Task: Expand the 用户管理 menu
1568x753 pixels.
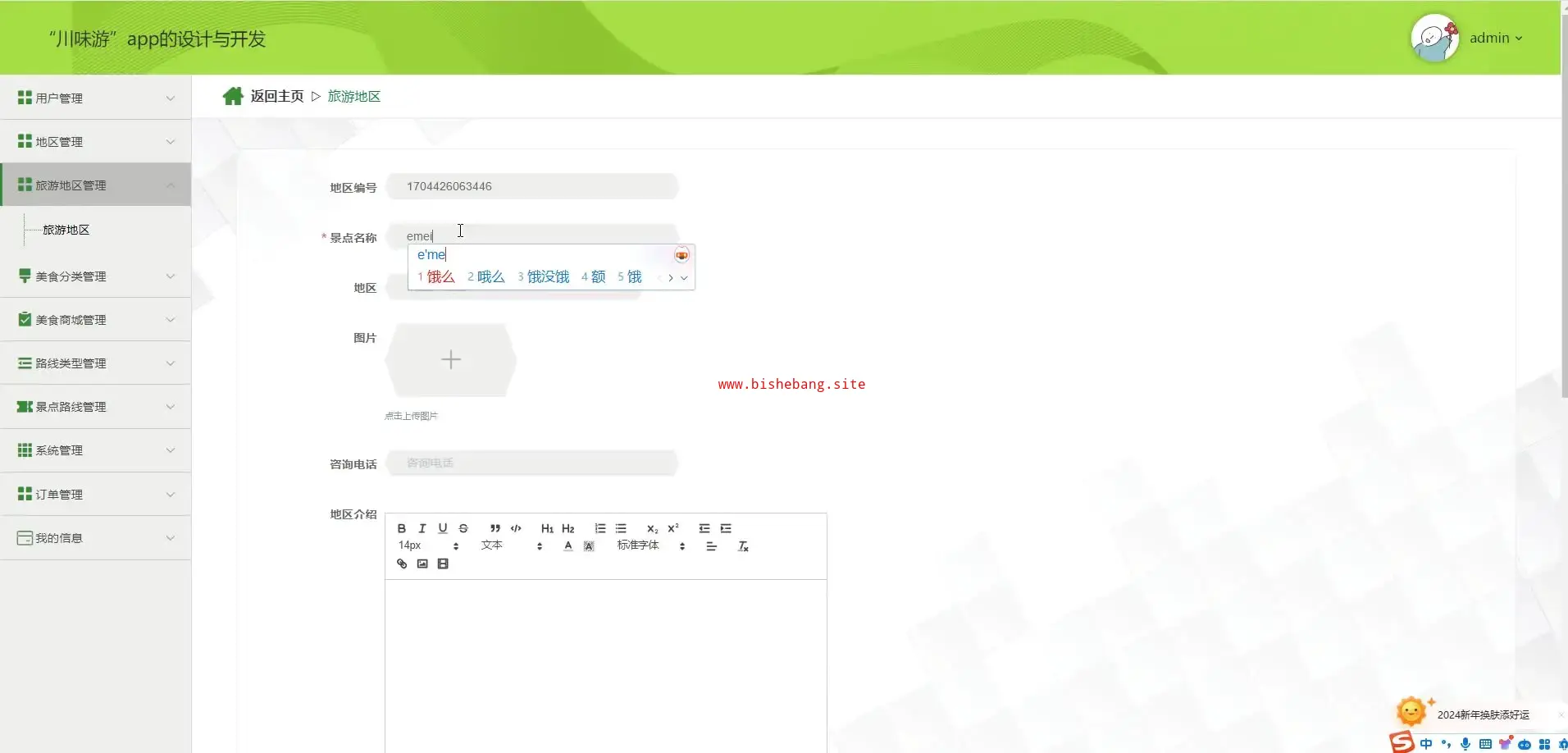Action: 96,98
